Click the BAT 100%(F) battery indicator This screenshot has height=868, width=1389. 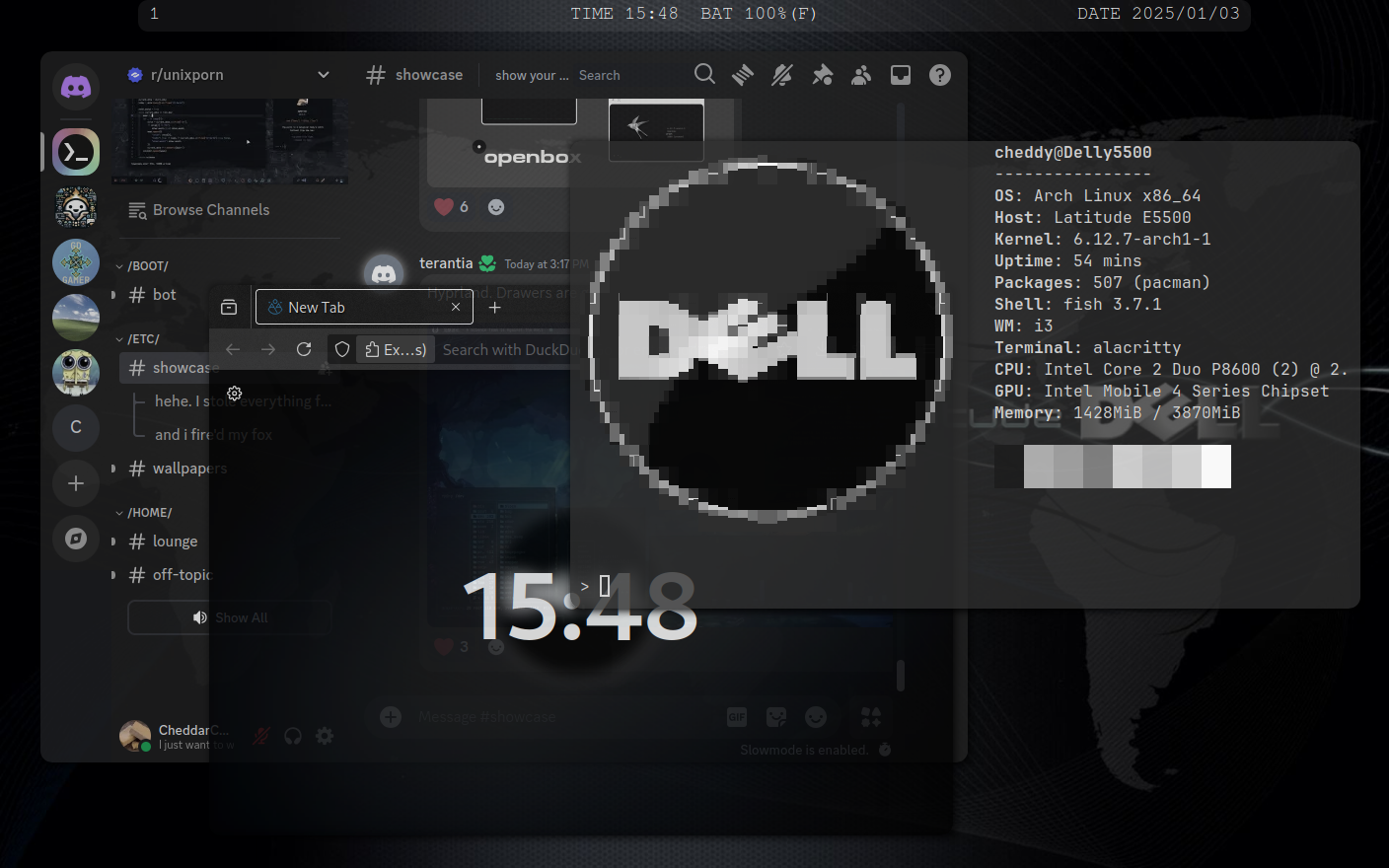tap(759, 14)
